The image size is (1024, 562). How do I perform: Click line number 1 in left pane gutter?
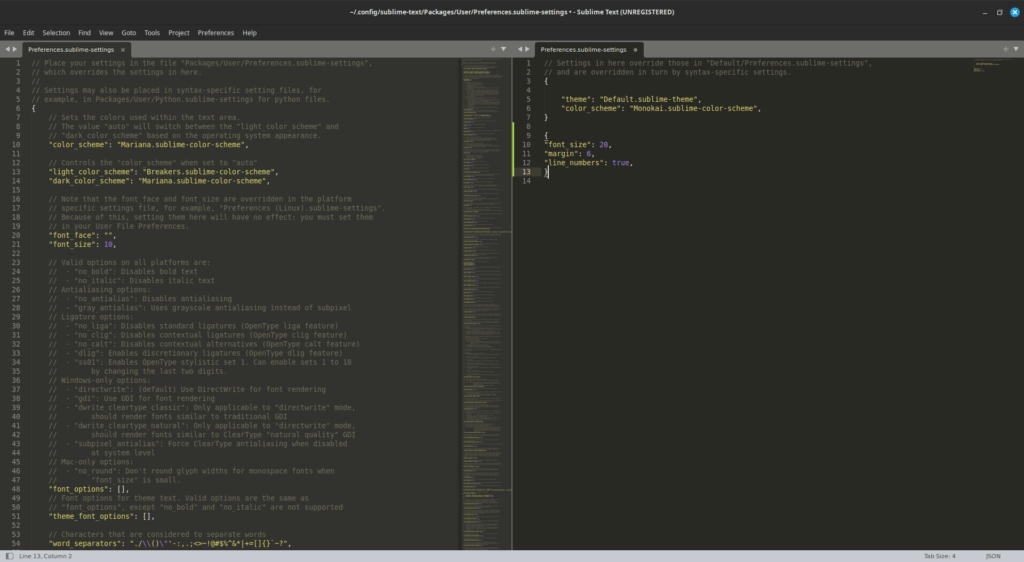pos(18,64)
